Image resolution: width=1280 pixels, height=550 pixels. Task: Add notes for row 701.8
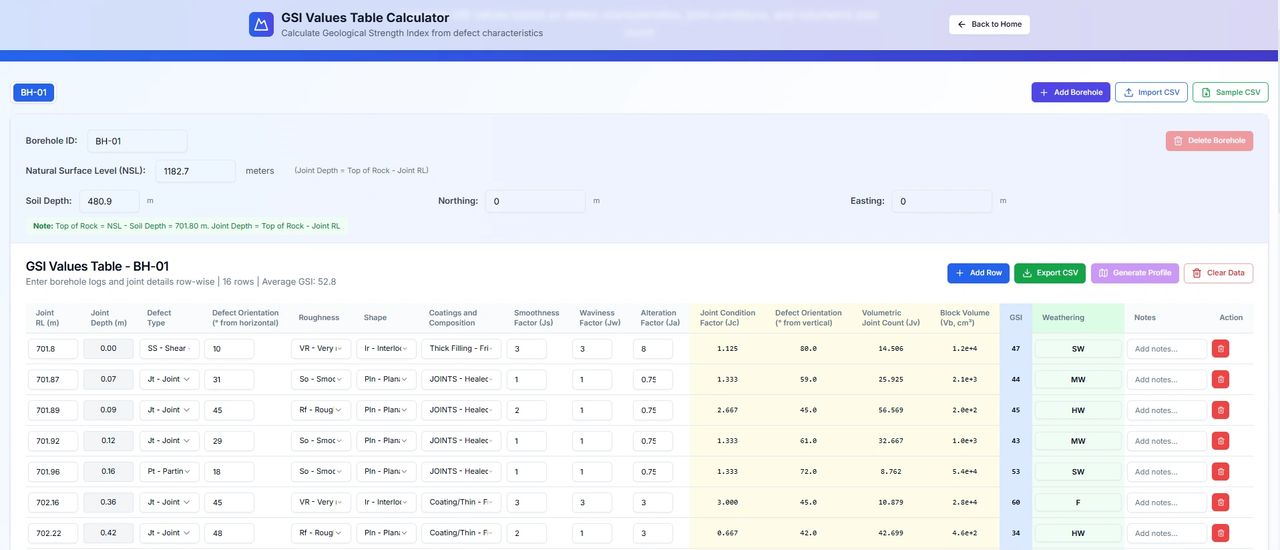[1167, 349]
